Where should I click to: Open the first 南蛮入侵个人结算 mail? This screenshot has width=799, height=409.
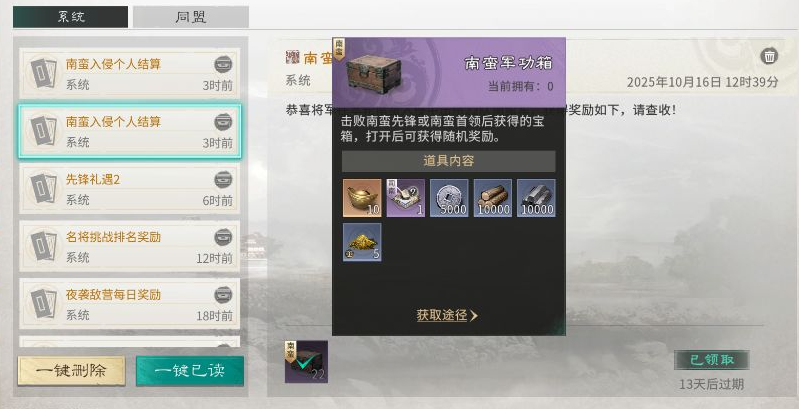coord(129,73)
